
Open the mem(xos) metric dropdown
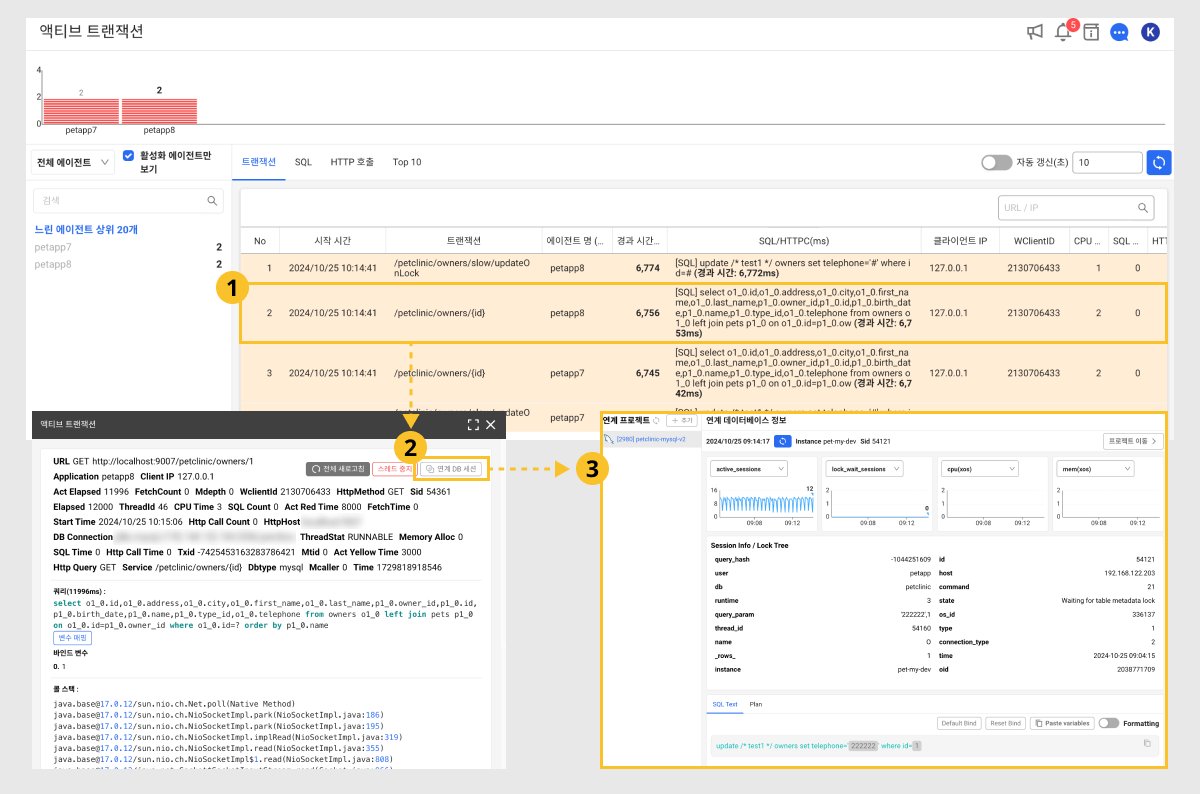(x=1094, y=468)
